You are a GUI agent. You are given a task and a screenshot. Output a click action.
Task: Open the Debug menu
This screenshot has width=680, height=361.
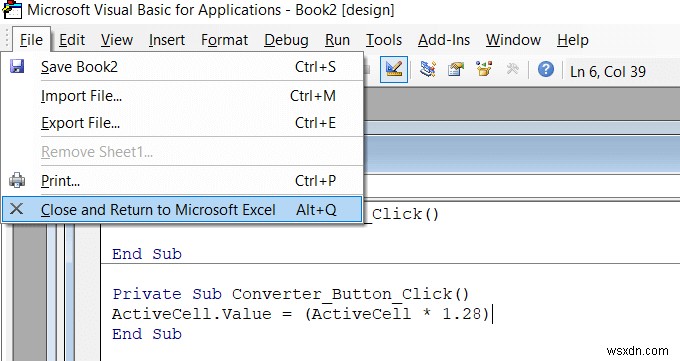point(286,40)
